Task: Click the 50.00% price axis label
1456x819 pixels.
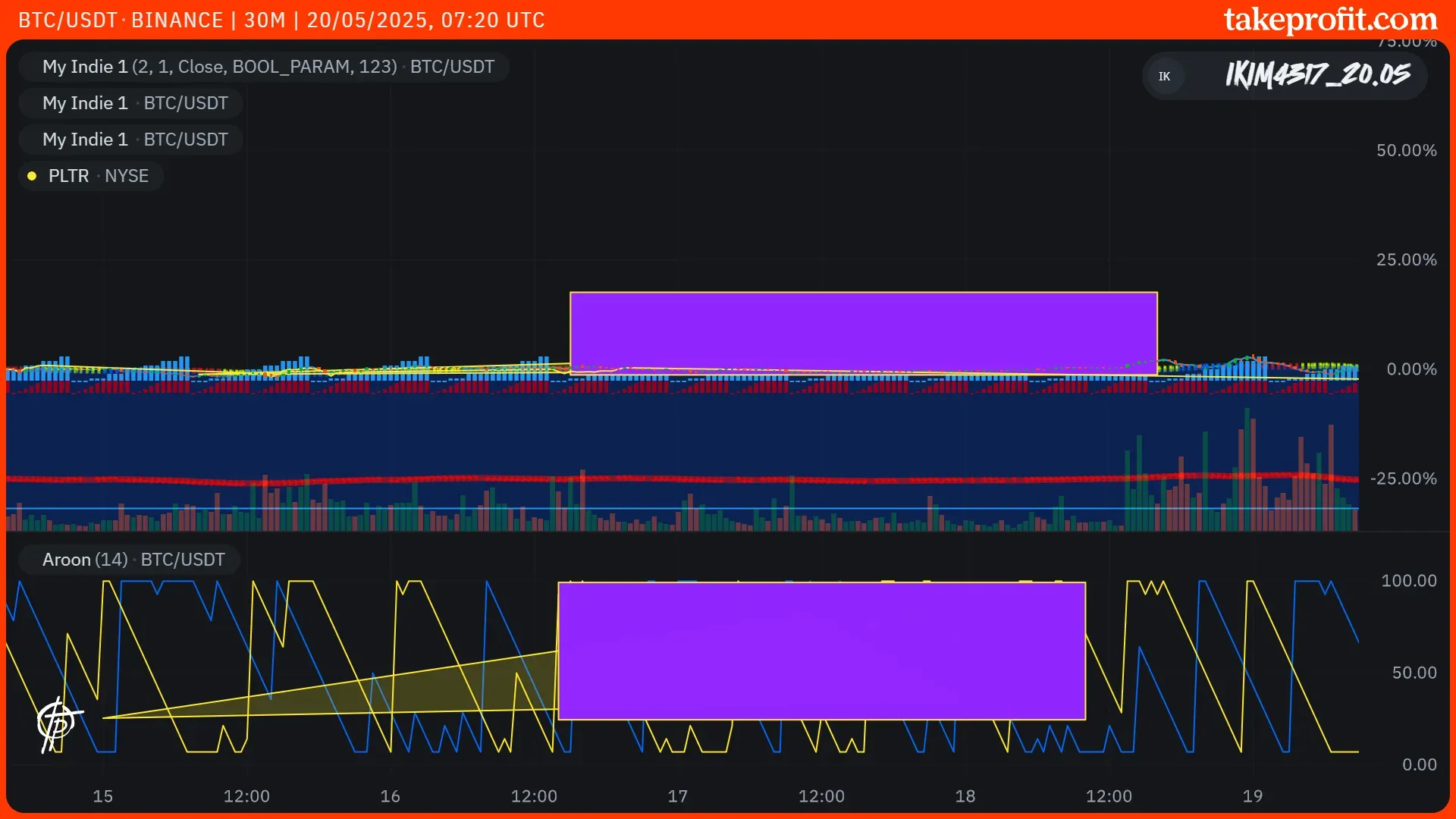Action: click(x=1406, y=150)
